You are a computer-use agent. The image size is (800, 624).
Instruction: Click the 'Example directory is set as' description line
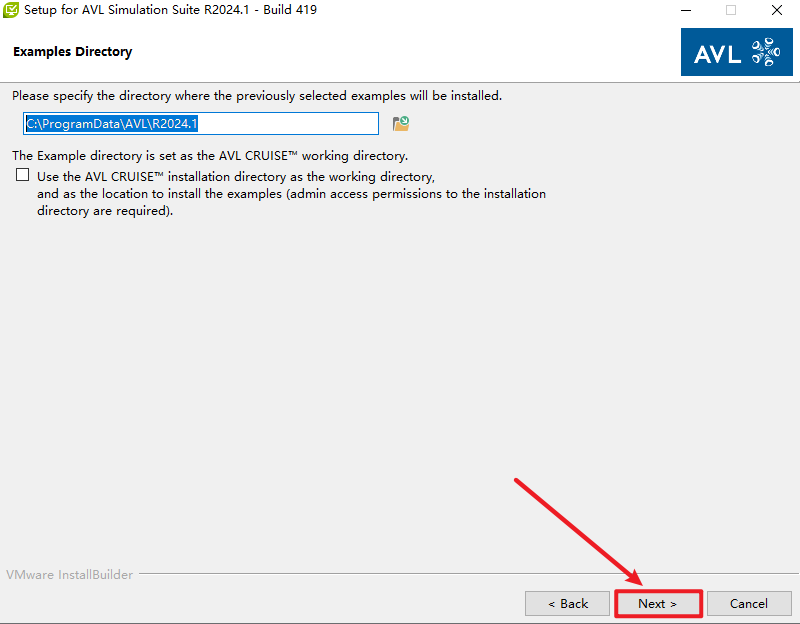pos(210,156)
